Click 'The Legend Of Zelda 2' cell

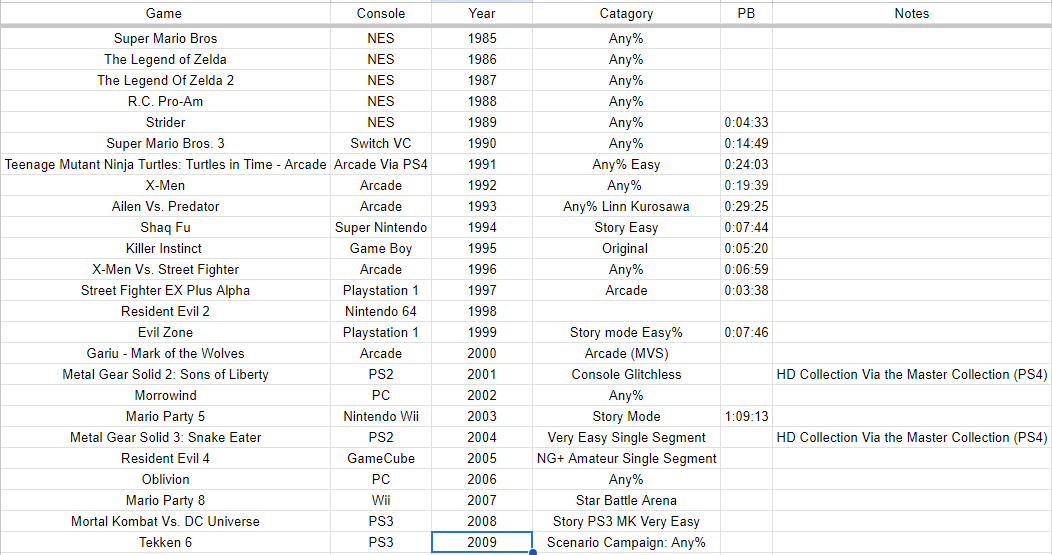coord(165,81)
